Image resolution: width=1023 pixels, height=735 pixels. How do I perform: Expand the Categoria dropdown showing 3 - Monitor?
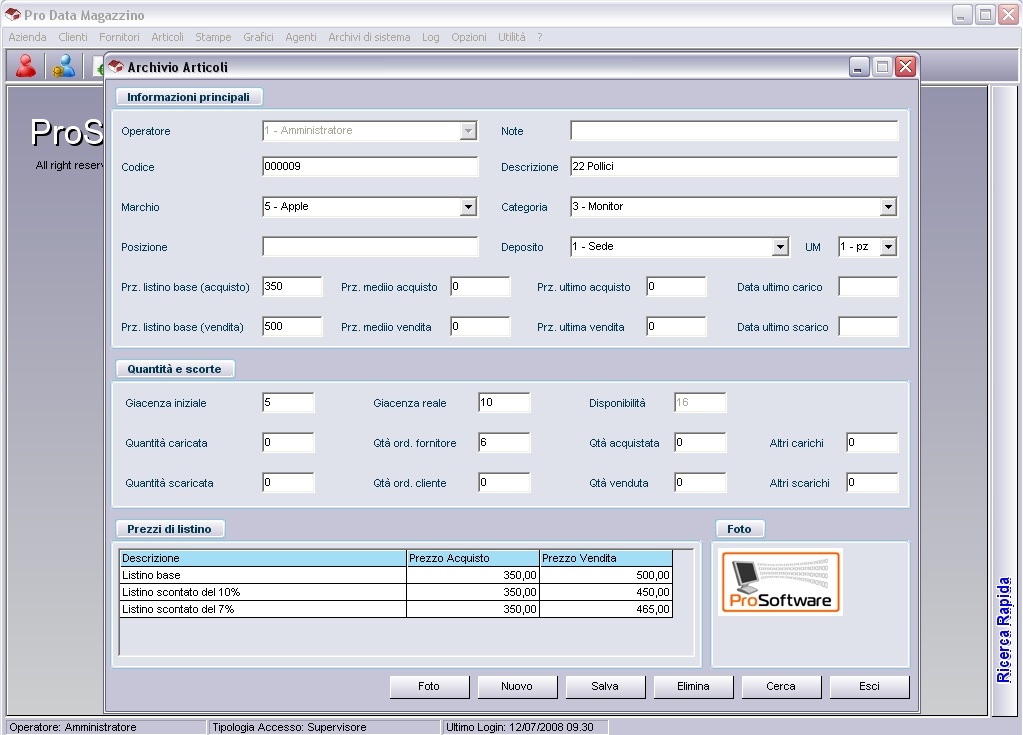886,207
